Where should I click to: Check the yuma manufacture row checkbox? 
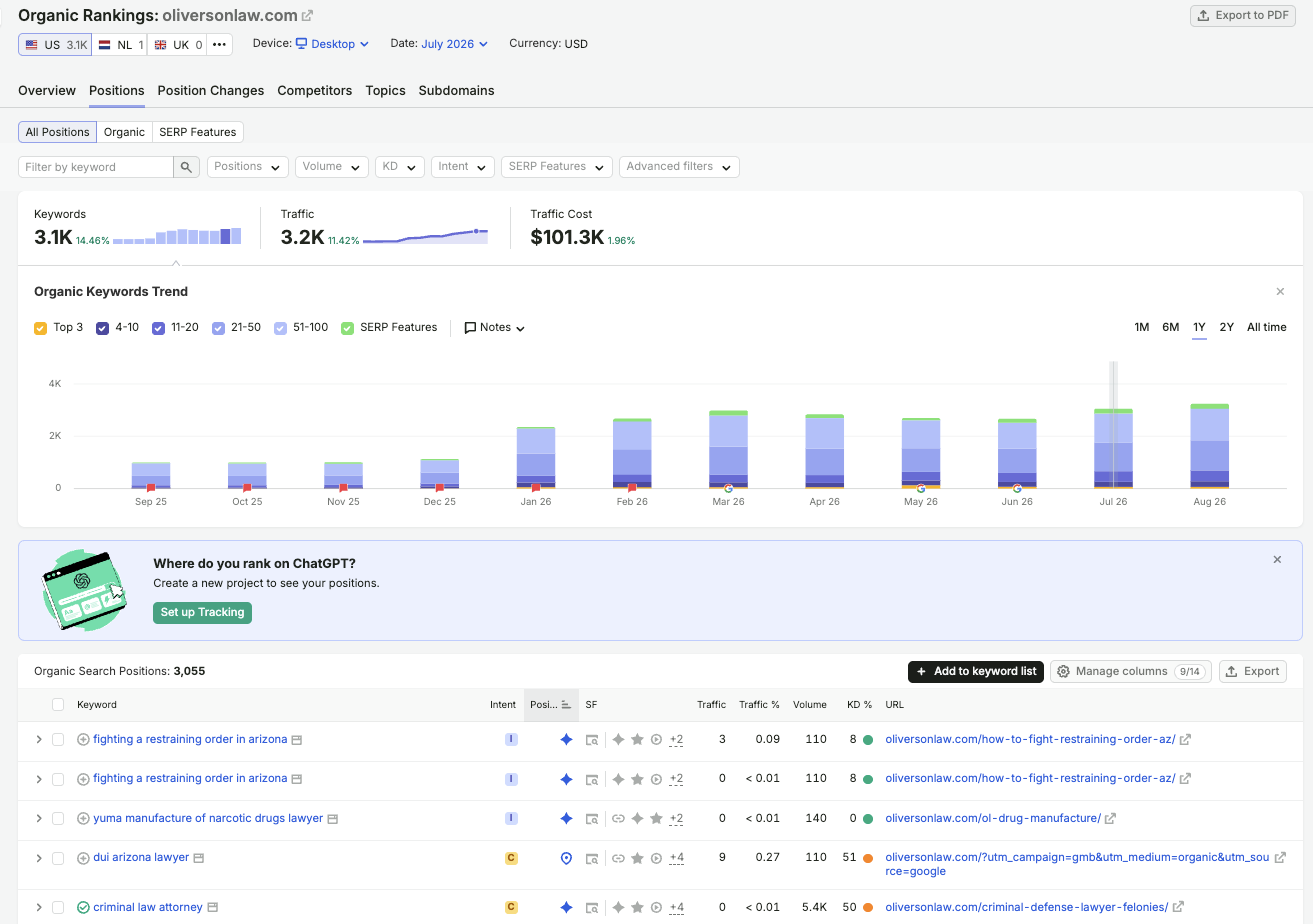tap(58, 818)
